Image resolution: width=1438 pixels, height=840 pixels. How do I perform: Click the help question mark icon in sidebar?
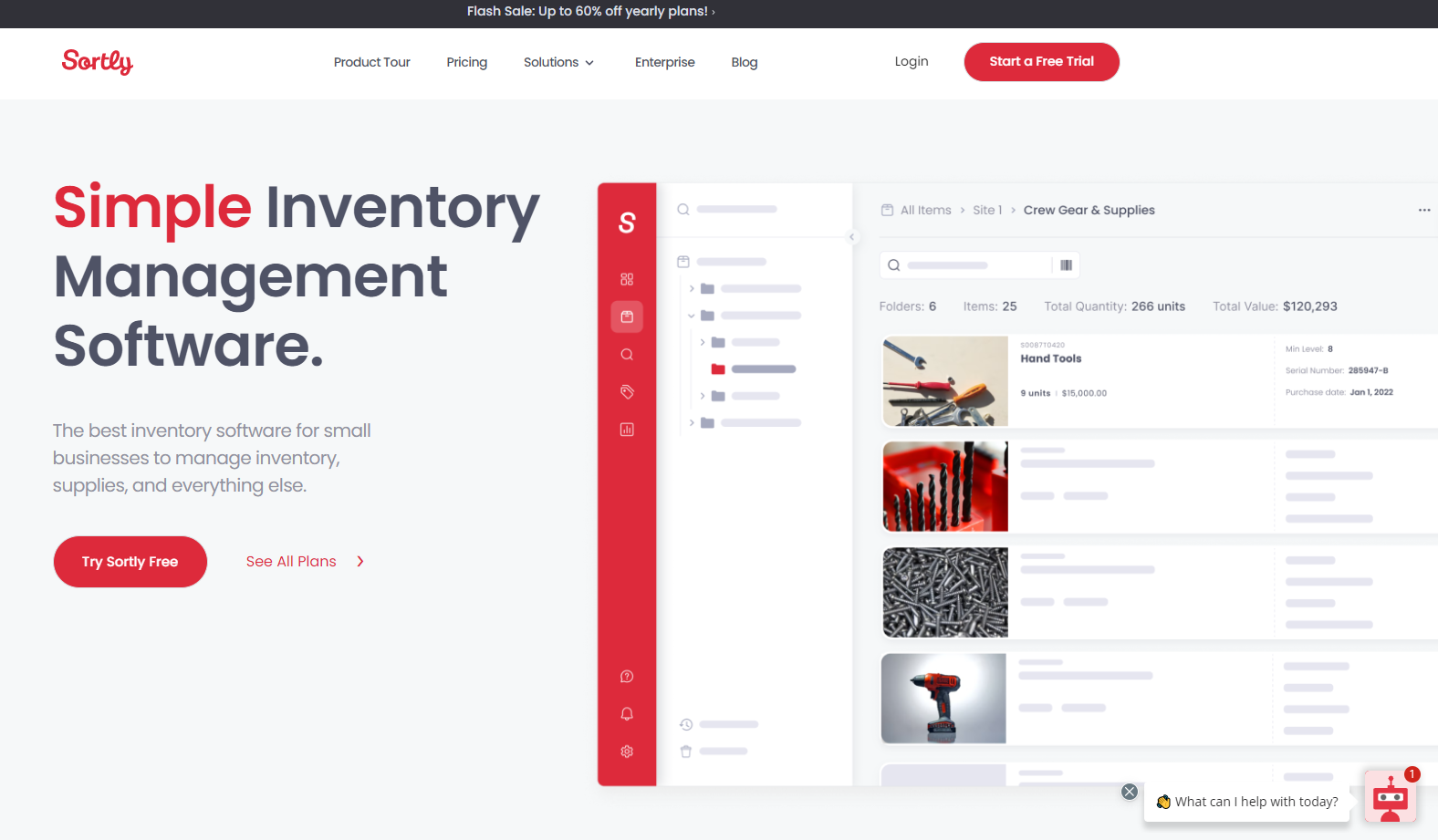(627, 677)
